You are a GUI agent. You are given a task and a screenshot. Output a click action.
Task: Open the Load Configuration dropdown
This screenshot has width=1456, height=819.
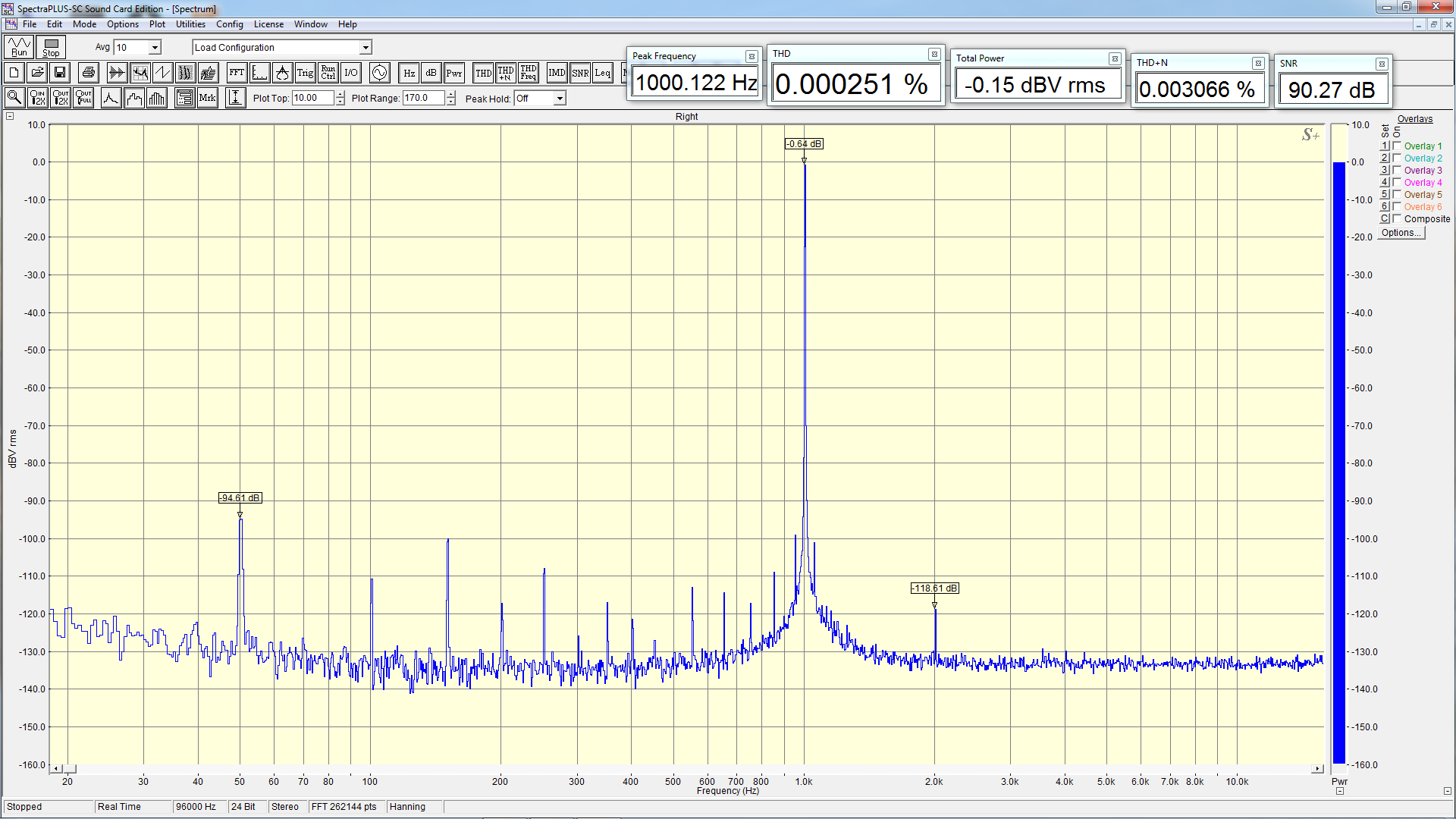pos(365,48)
